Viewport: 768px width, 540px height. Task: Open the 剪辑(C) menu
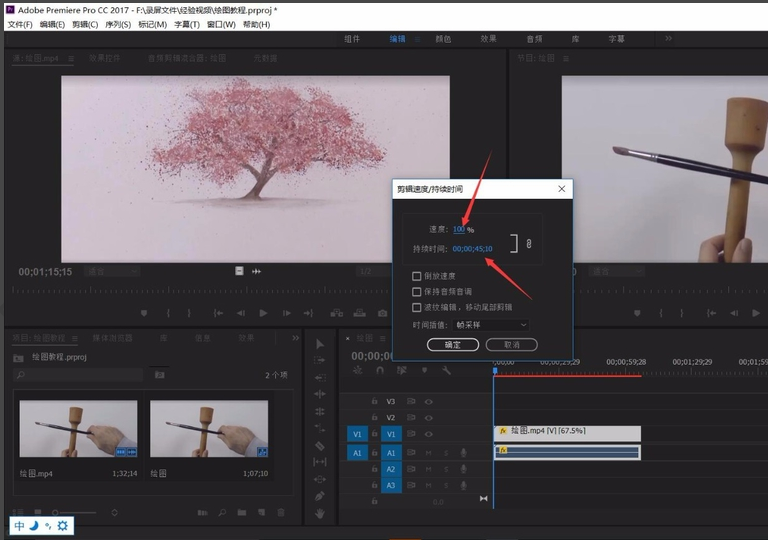click(x=85, y=24)
